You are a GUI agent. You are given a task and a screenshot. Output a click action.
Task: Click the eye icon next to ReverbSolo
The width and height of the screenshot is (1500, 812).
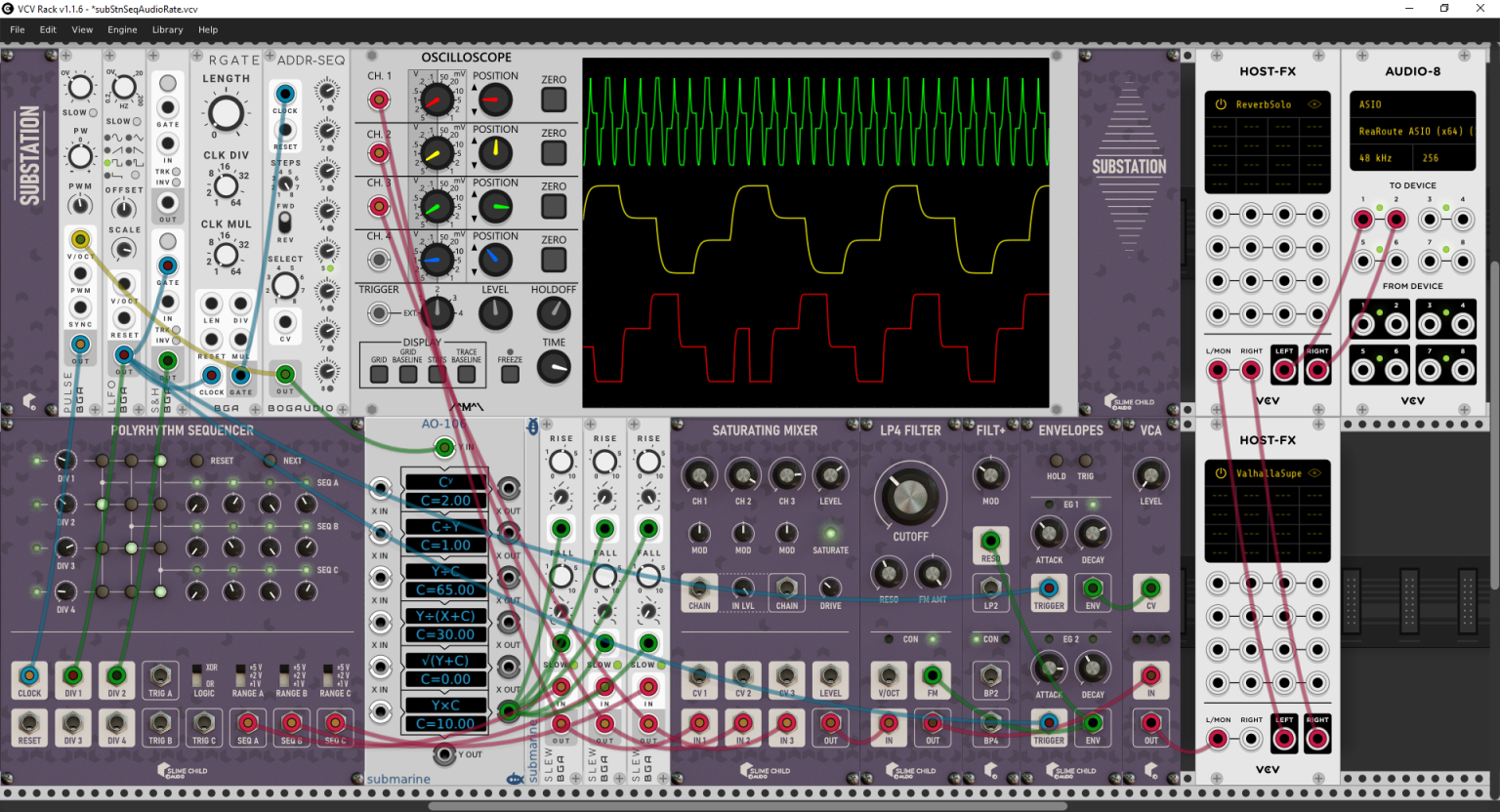1314,104
